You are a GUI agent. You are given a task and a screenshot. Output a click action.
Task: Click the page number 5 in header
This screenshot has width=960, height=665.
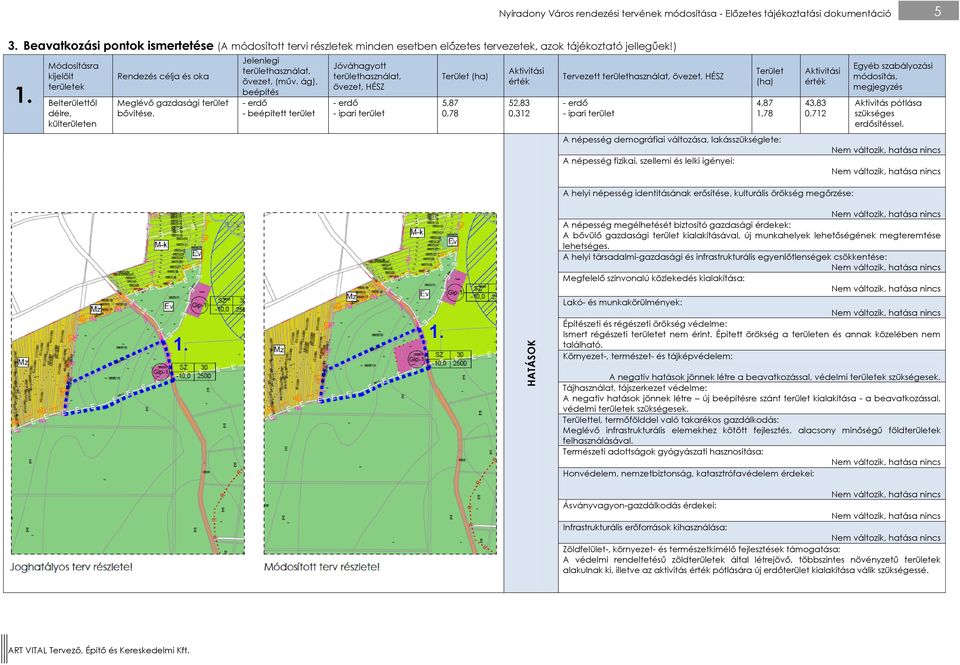point(937,11)
